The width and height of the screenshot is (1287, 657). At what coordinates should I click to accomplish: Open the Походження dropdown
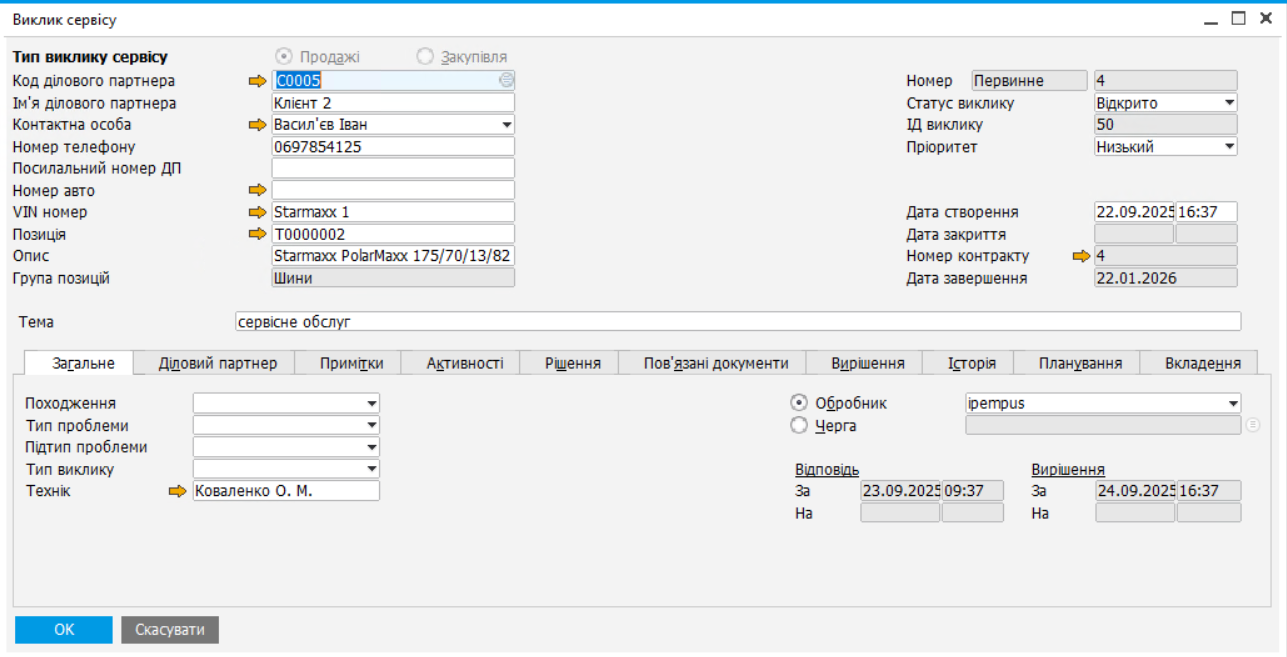click(x=372, y=404)
